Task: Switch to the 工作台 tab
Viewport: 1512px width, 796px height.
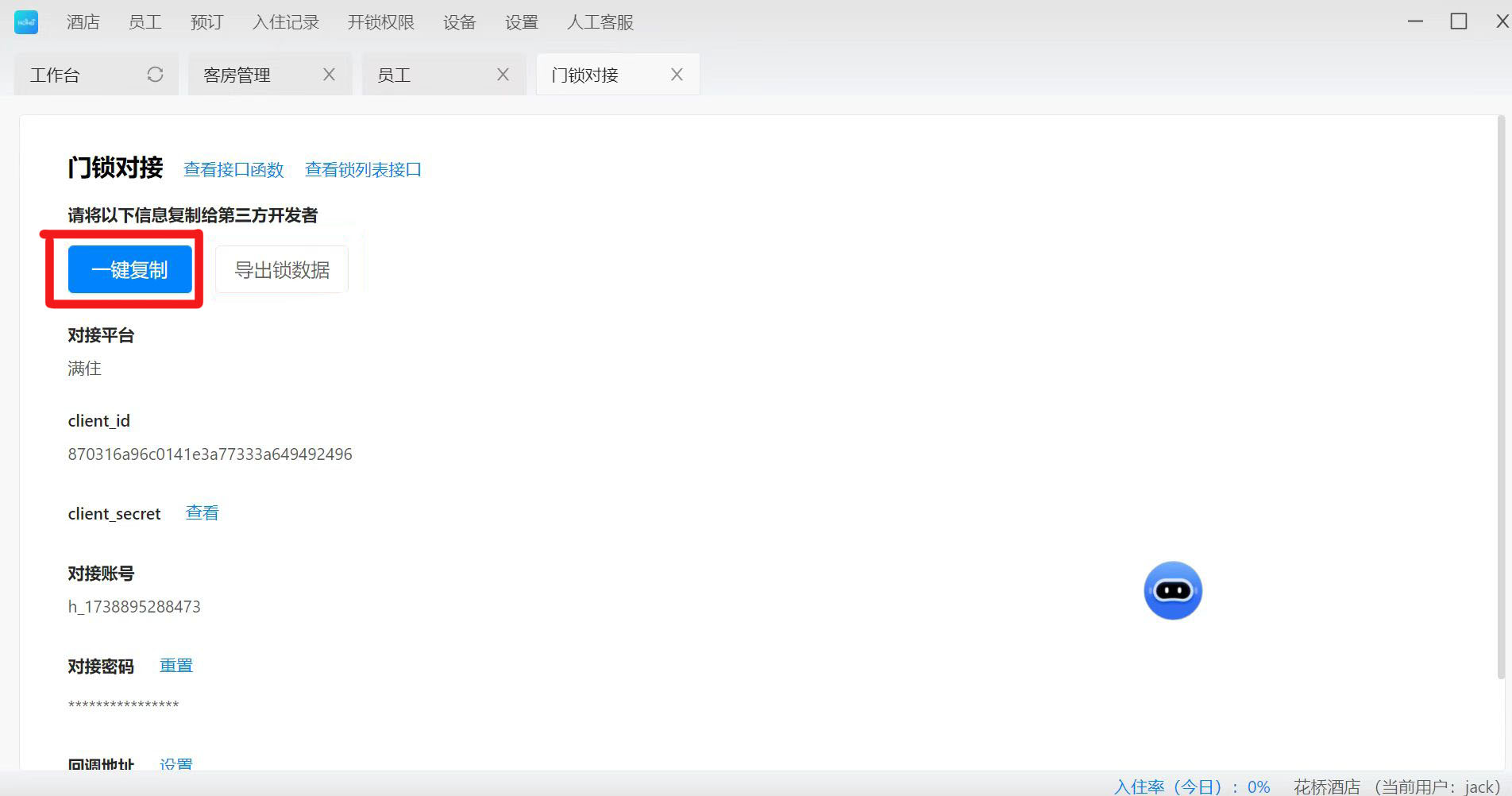Action: (56, 75)
